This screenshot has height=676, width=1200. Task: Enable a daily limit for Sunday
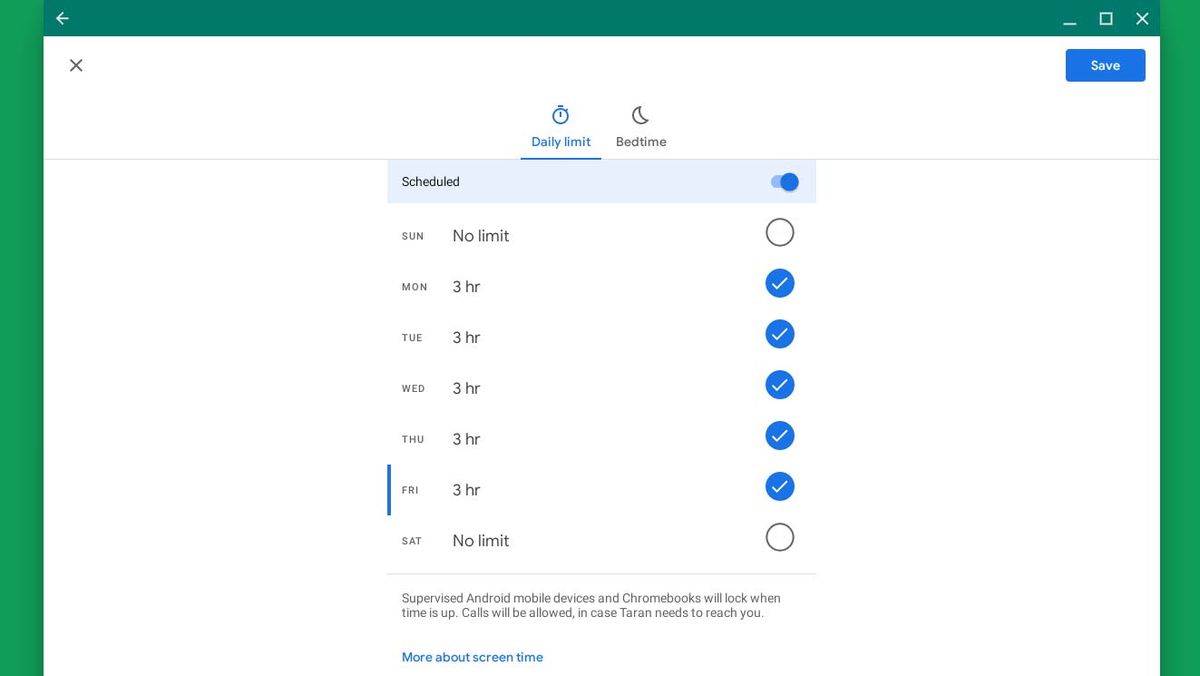coord(780,232)
